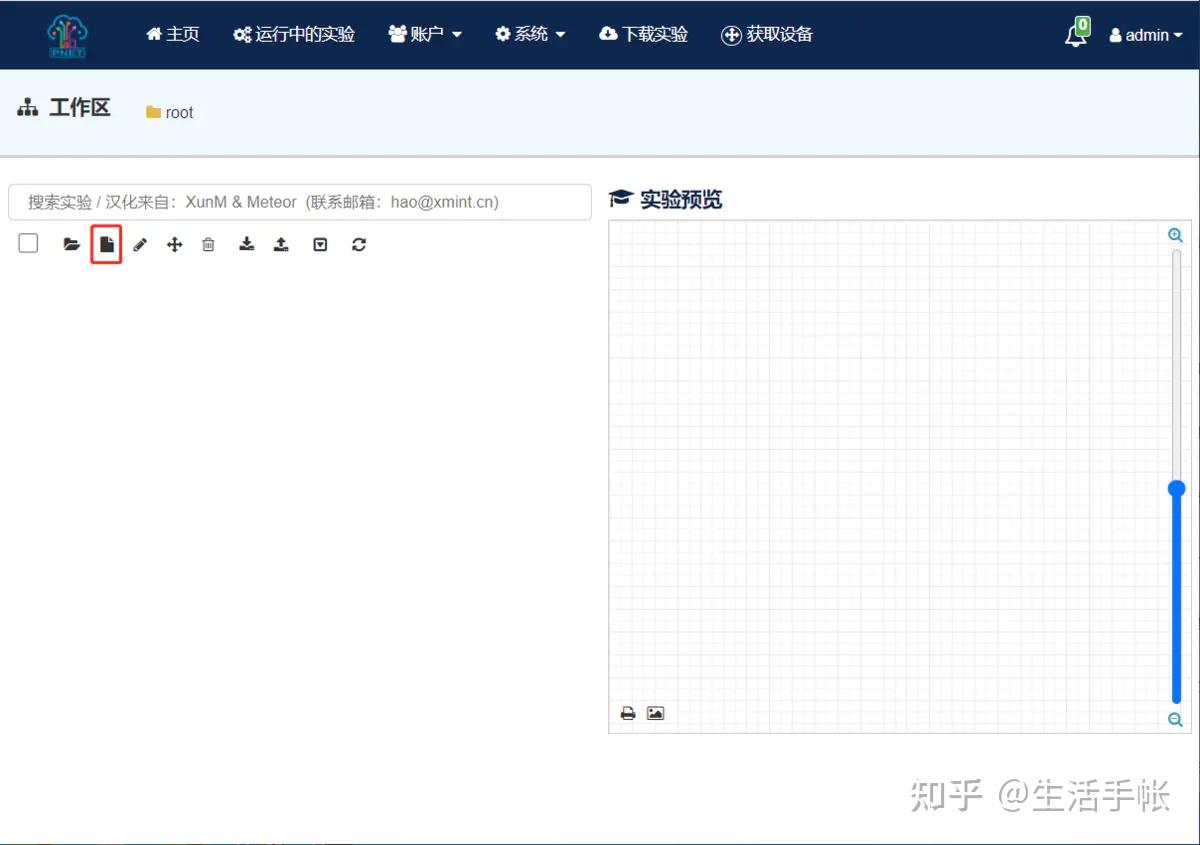Viewport: 1200px width, 845px height.
Task: Open 下载实验 download labs
Action: (x=644, y=34)
